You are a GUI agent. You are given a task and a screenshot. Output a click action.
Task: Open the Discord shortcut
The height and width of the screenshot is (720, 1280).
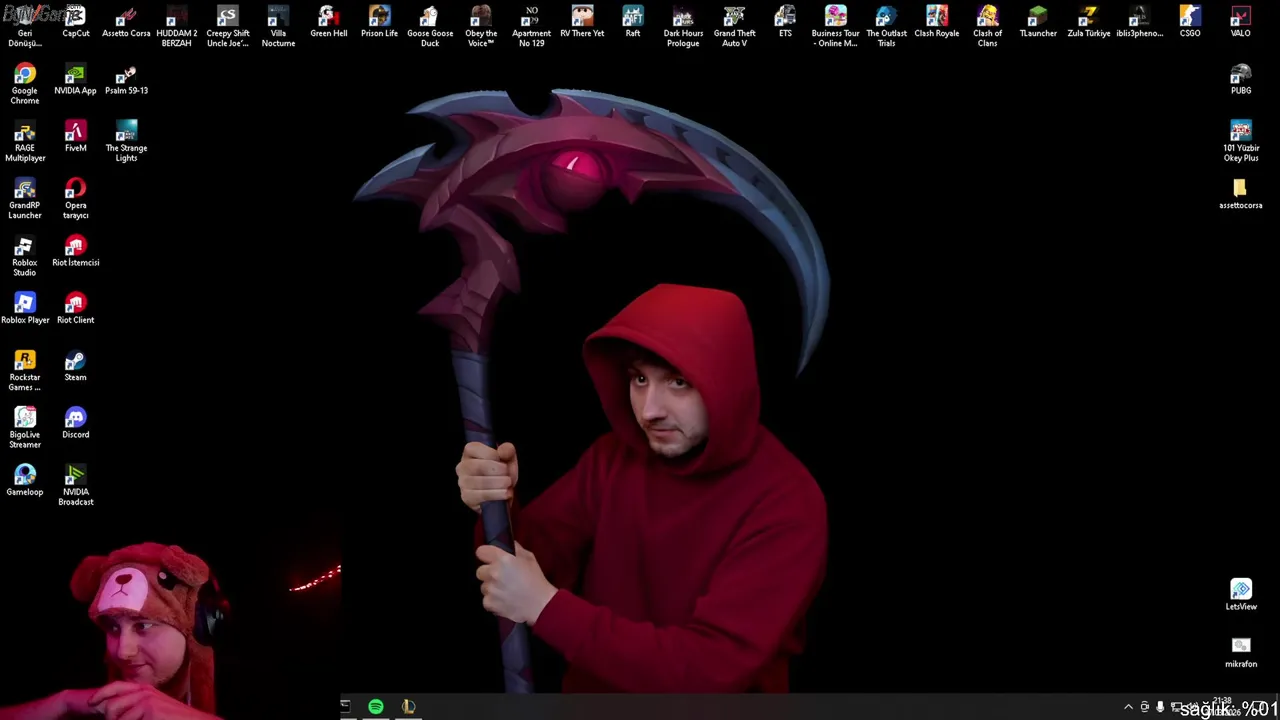(75, 424)
